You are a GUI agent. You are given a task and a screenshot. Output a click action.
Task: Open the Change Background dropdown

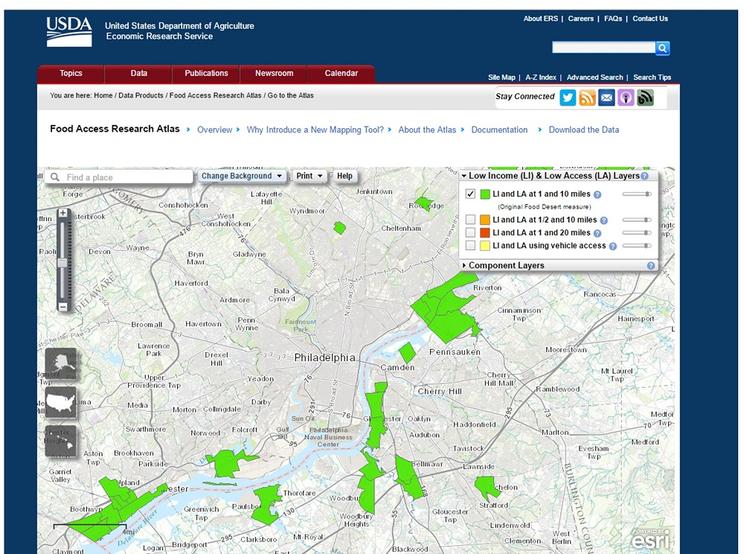(240, 176)
